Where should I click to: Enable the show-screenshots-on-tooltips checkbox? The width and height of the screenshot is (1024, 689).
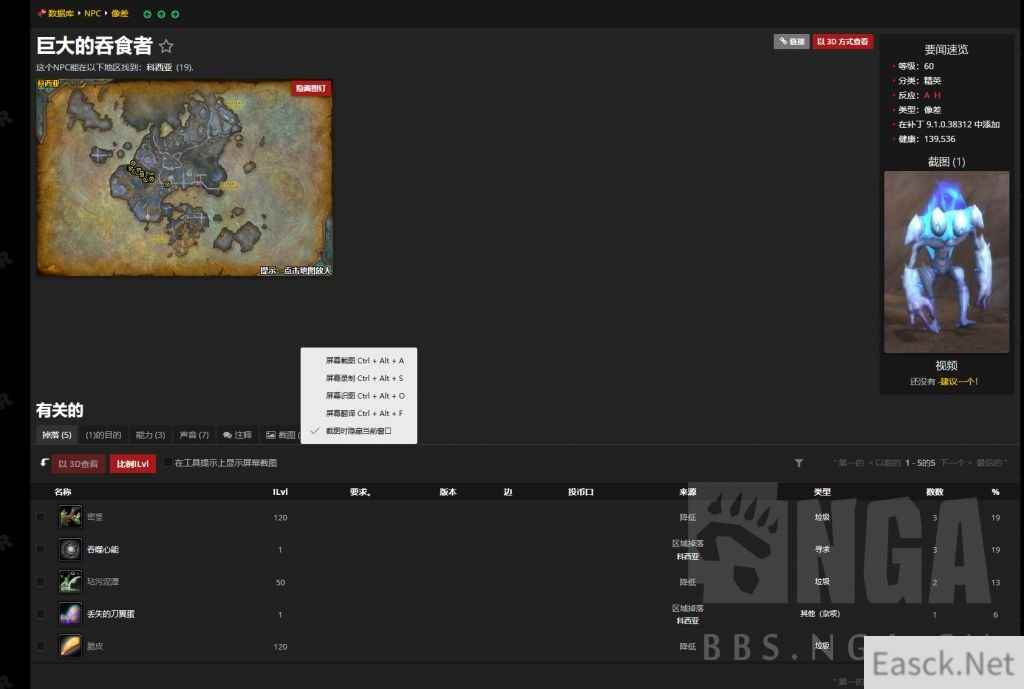168,463
